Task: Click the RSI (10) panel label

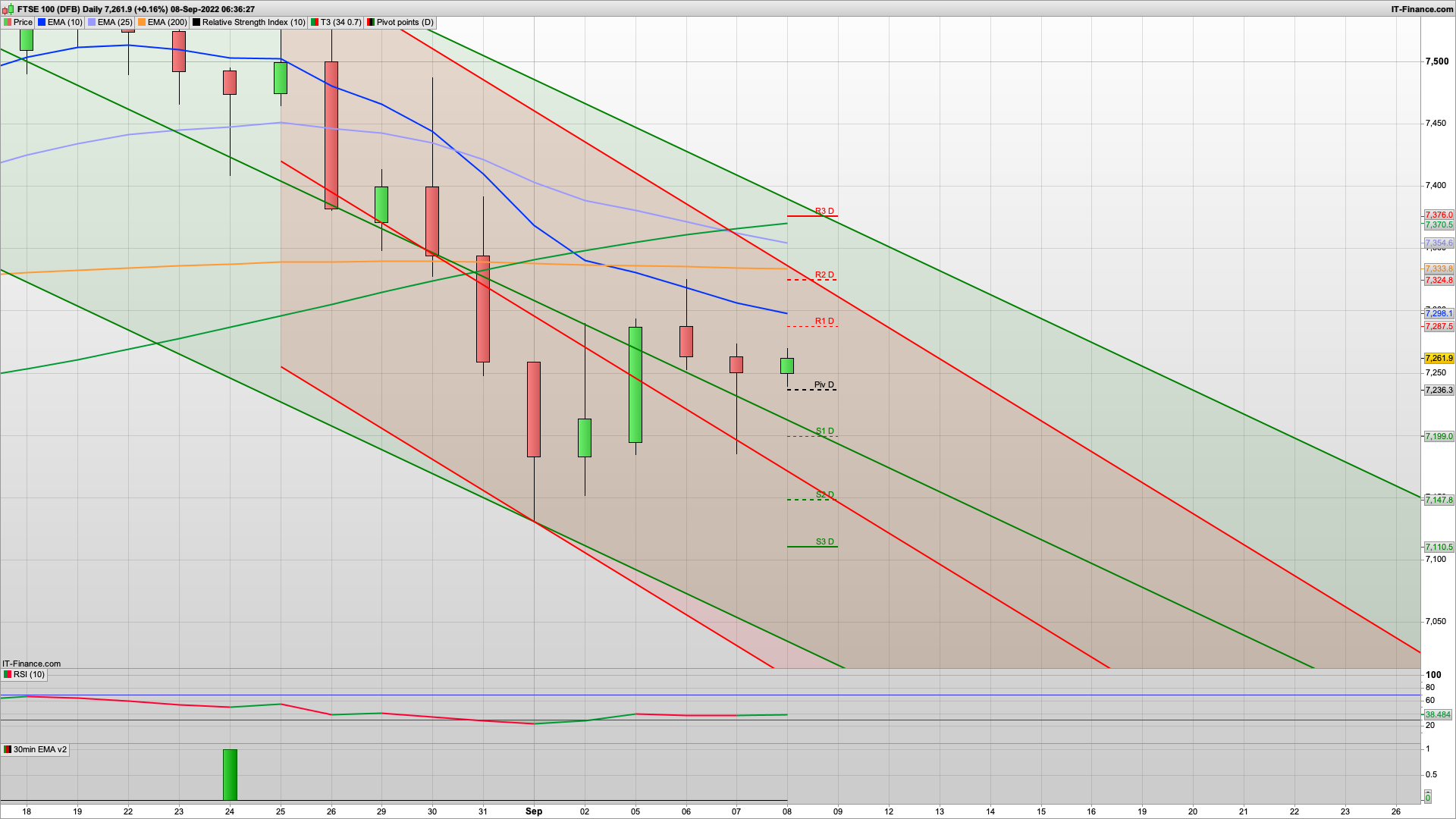Action: (x=24, y=674)
